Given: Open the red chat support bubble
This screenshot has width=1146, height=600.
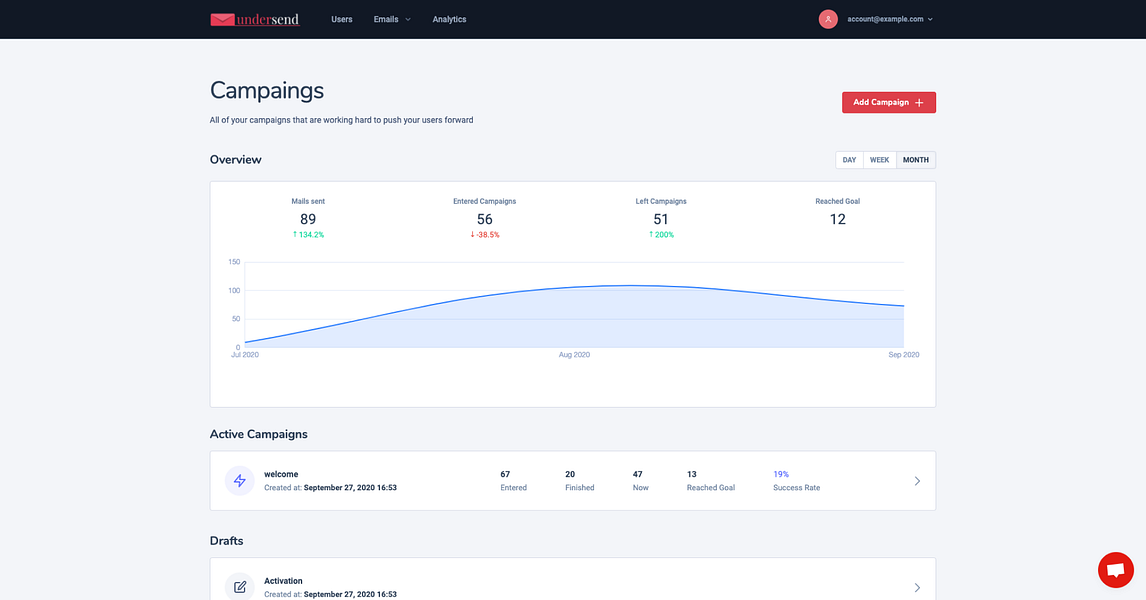Looking at the screenshot, I should click(x=1115, y=570).
